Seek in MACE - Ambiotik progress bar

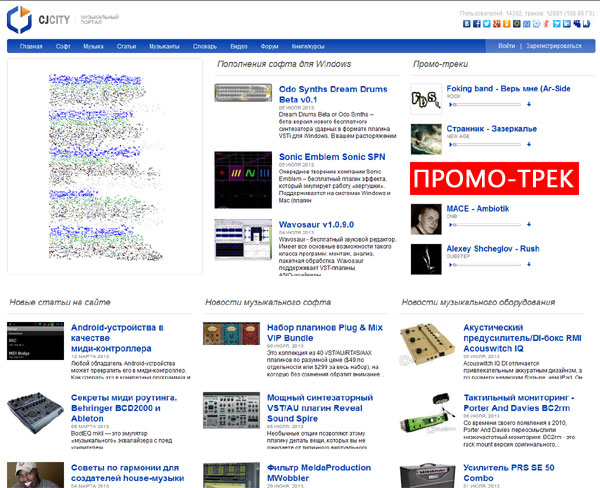pyautogui.click(x=487, y=224)
